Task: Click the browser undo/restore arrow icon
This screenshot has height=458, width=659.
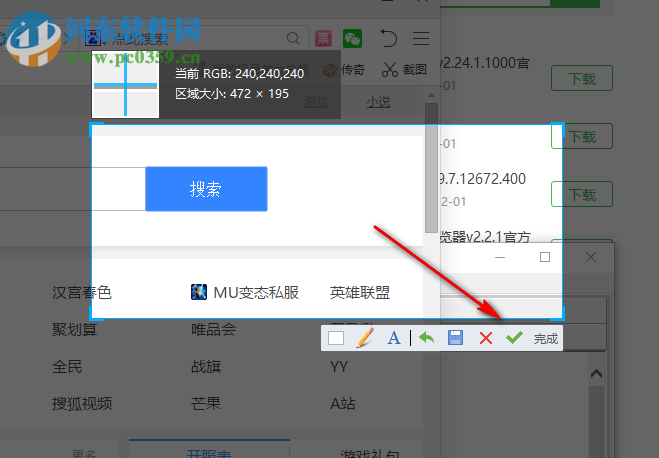Action: [x=388, y=38]
